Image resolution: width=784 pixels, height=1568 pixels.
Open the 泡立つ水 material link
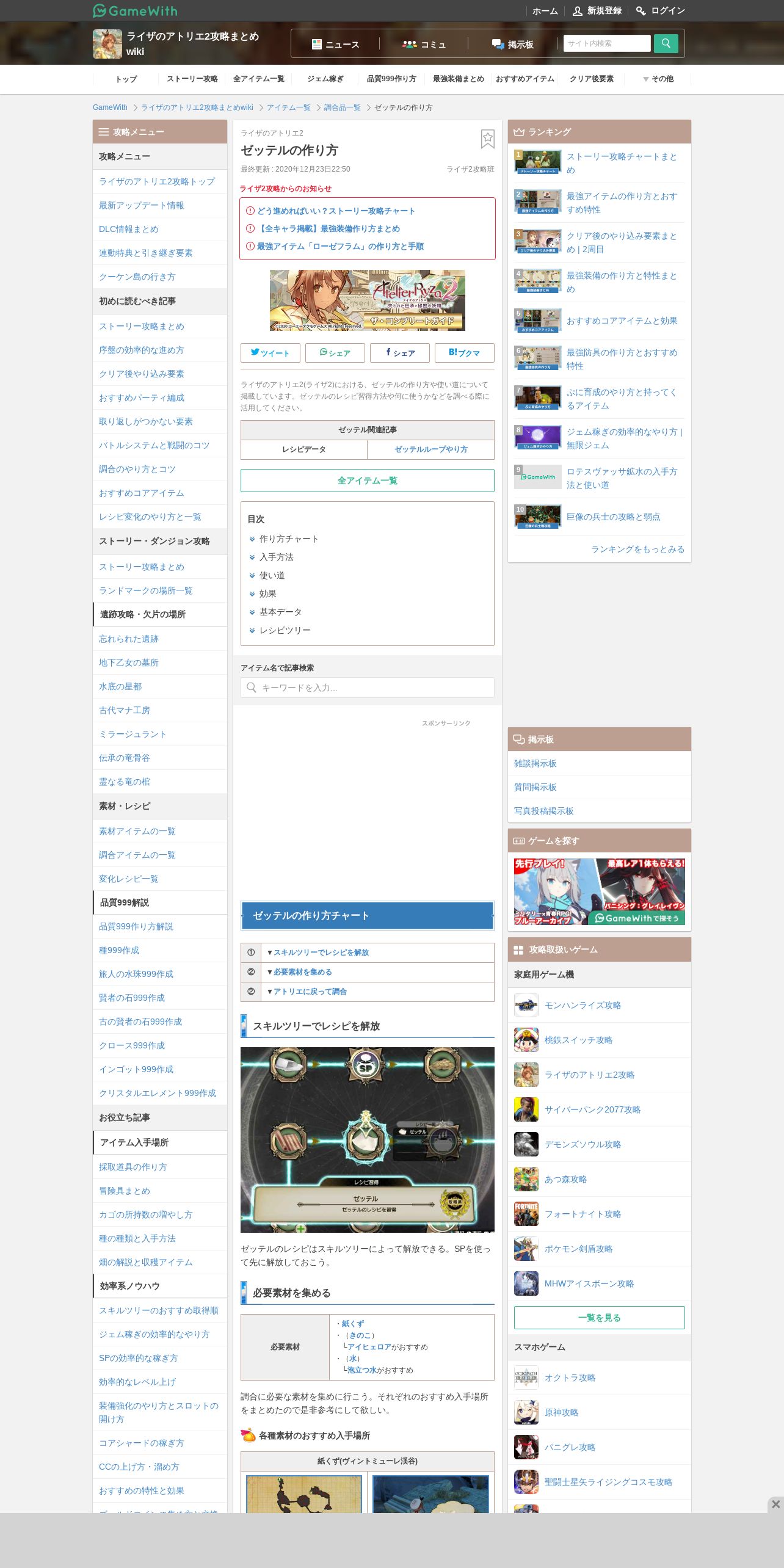[x=362, y=1370]
